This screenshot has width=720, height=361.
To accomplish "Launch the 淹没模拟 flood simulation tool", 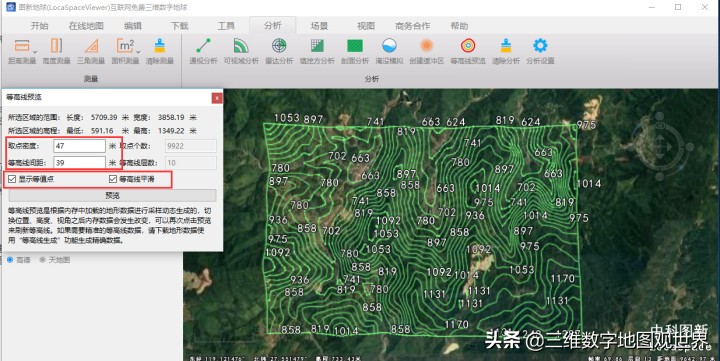I will pyautogui.click(x=389, y=51).
